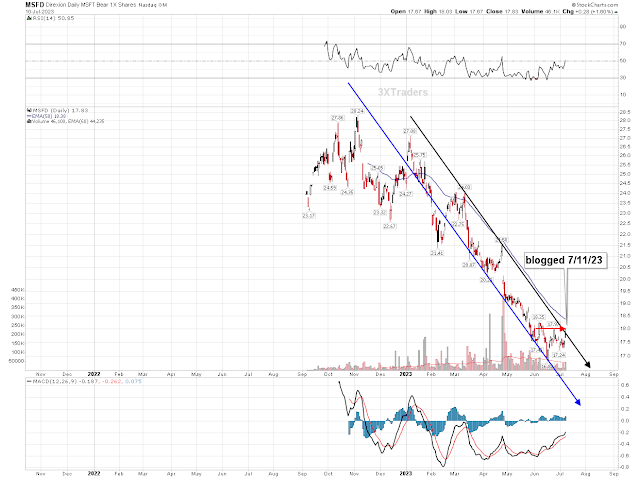Click the Close 17.83 header value
The width and height of the screenshot is (639, 478).
click(502, 11)
